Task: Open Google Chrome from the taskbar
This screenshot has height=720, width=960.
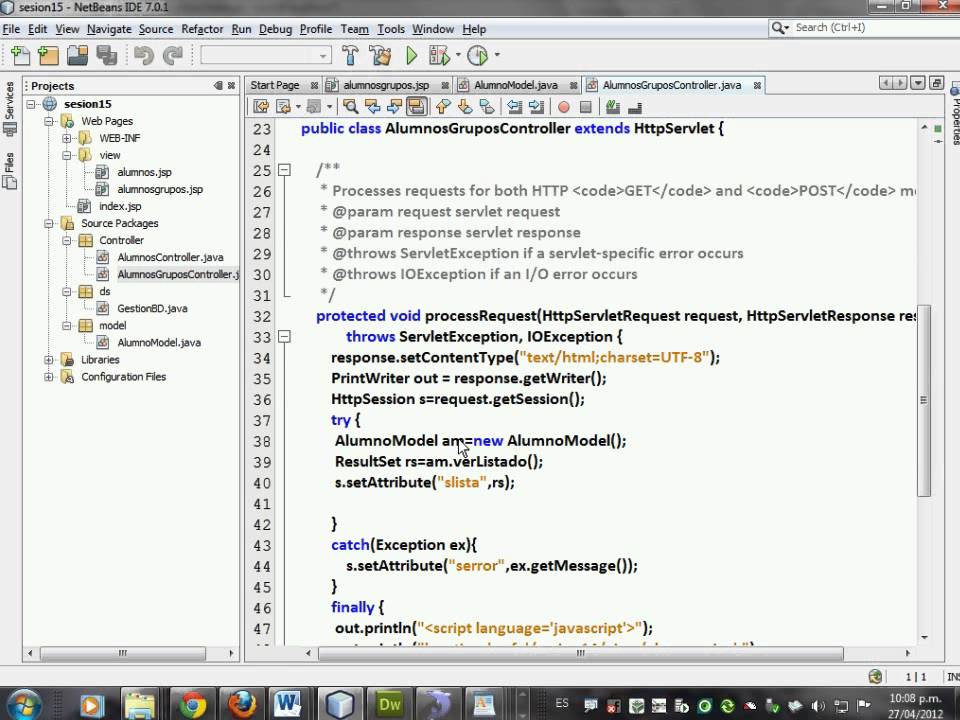Action: (192, 704)
